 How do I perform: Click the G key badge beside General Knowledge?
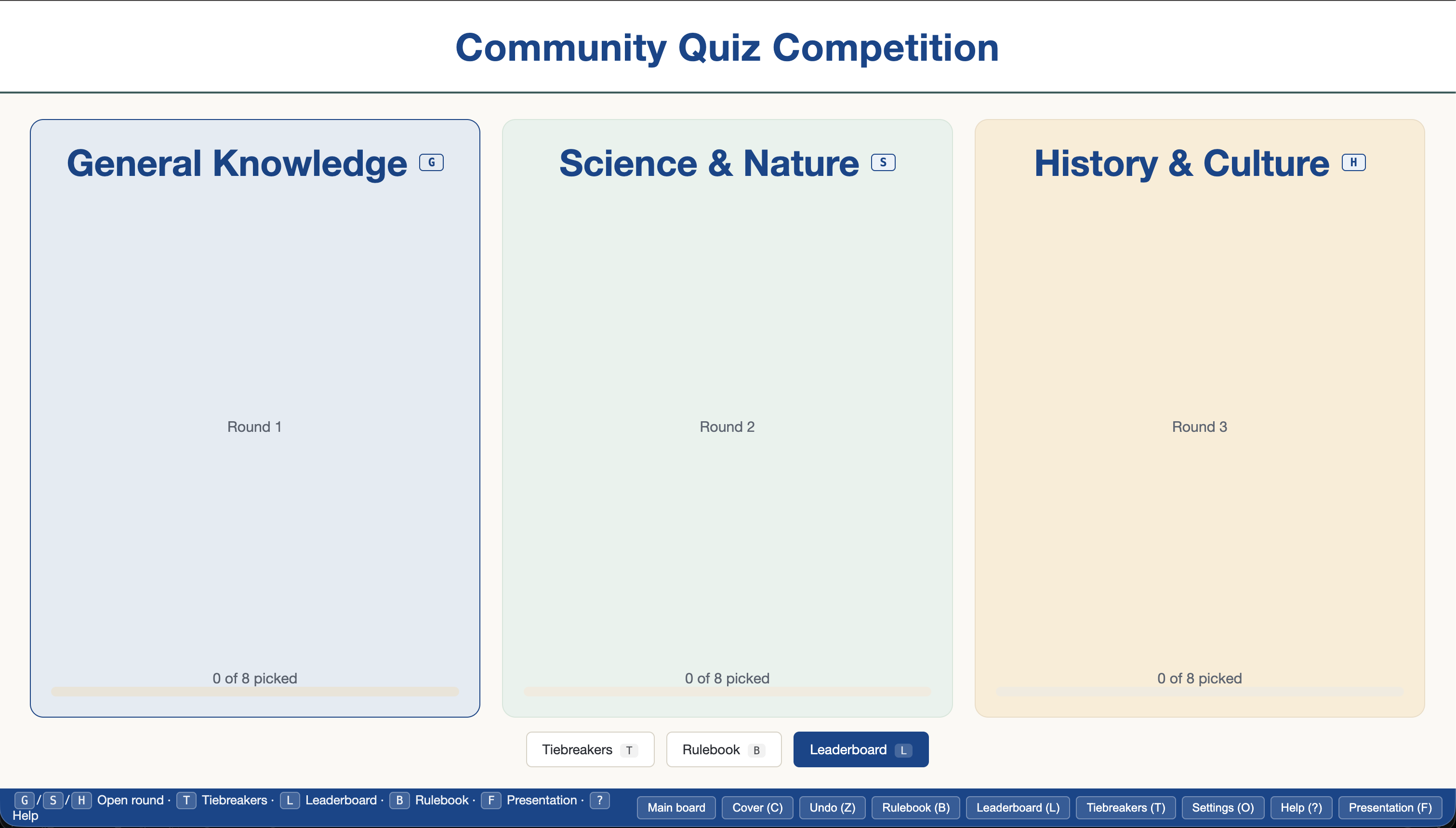pyautogui.click(x=431, y=162)
